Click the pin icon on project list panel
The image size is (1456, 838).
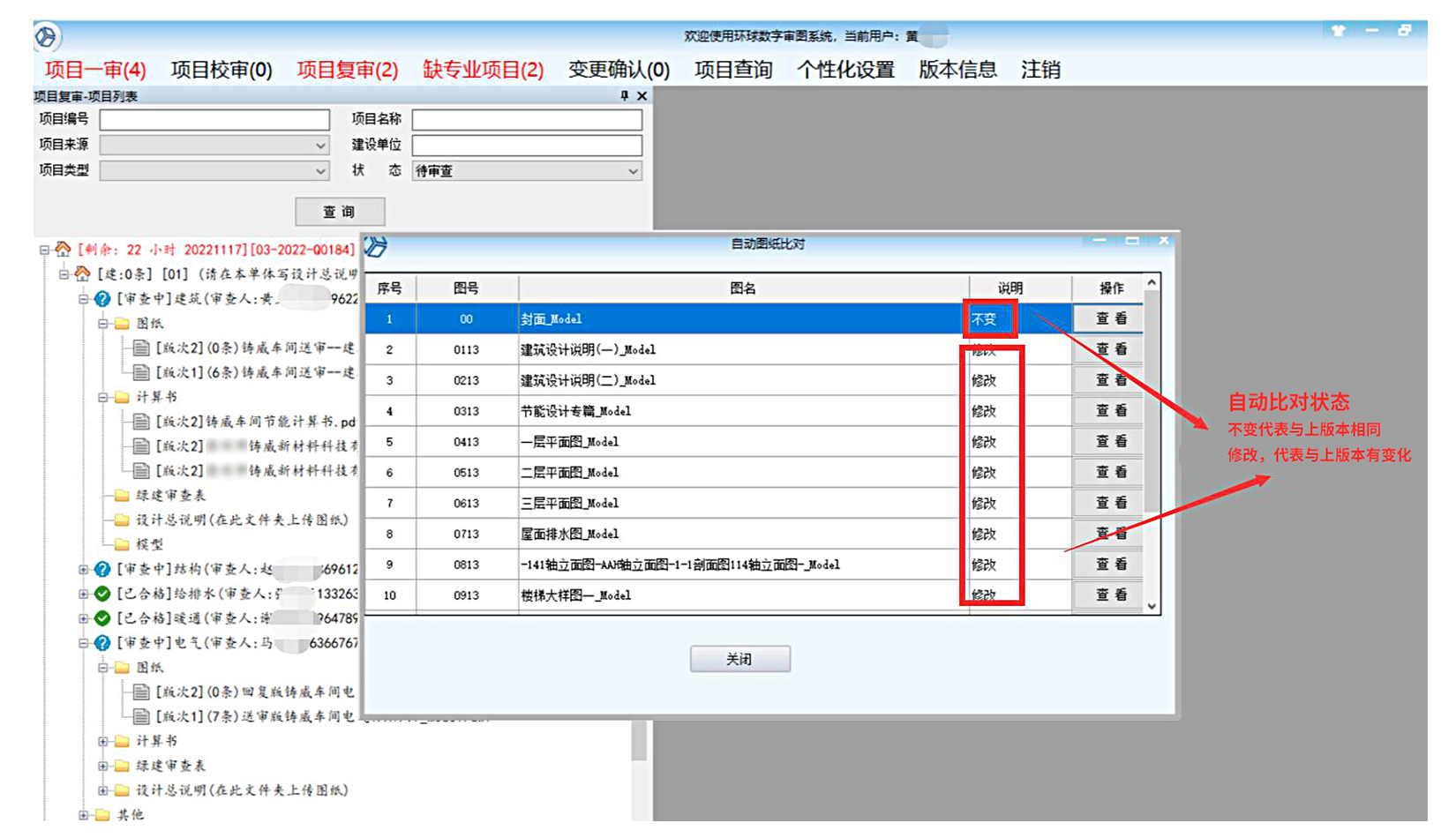click(624, 95)
